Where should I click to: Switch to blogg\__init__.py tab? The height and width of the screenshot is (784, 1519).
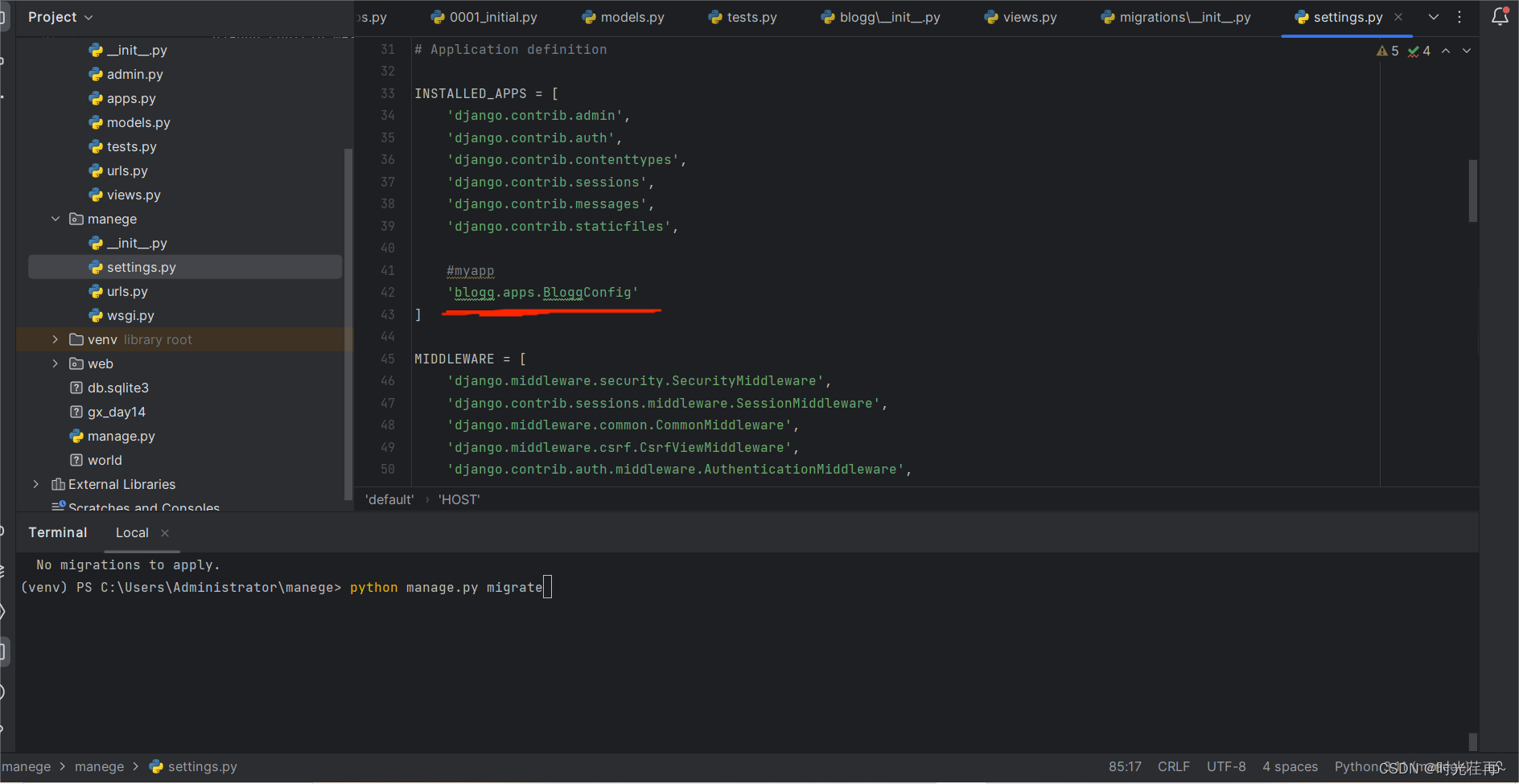(880, 17)
